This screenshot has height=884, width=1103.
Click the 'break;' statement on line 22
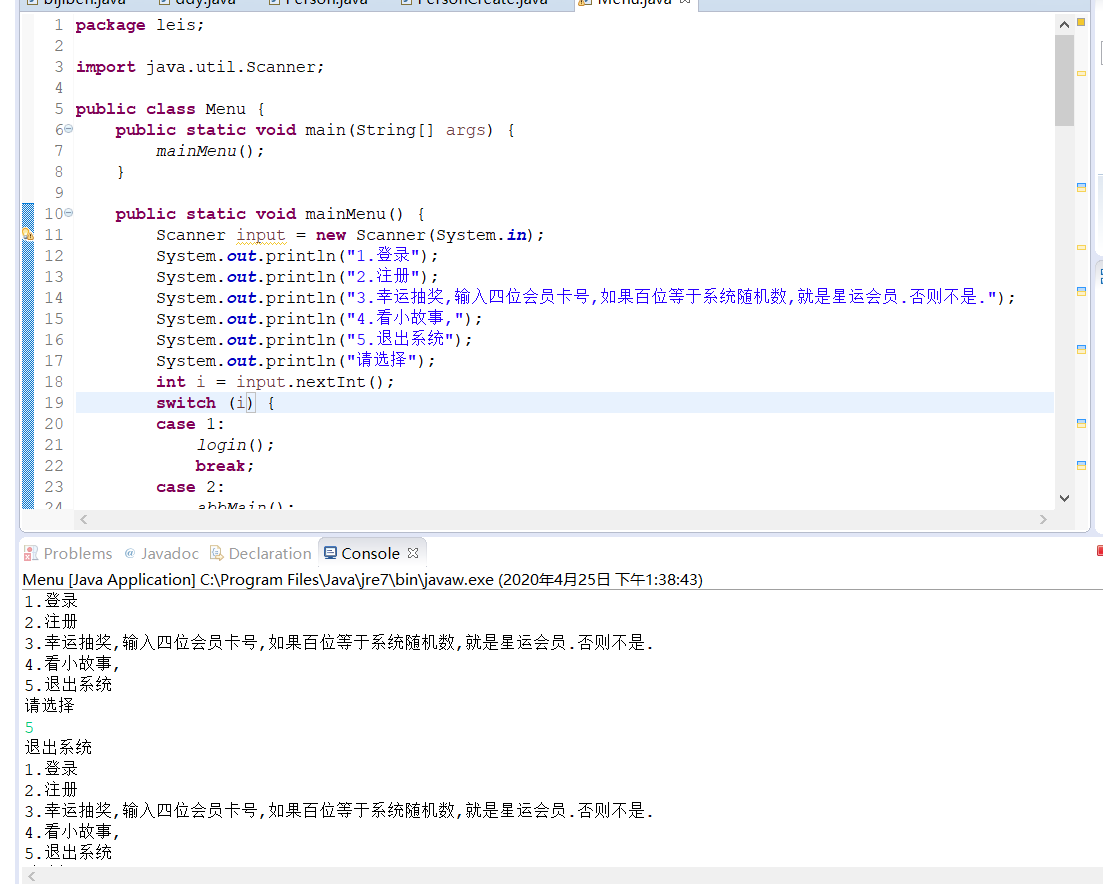click(224, 466)
